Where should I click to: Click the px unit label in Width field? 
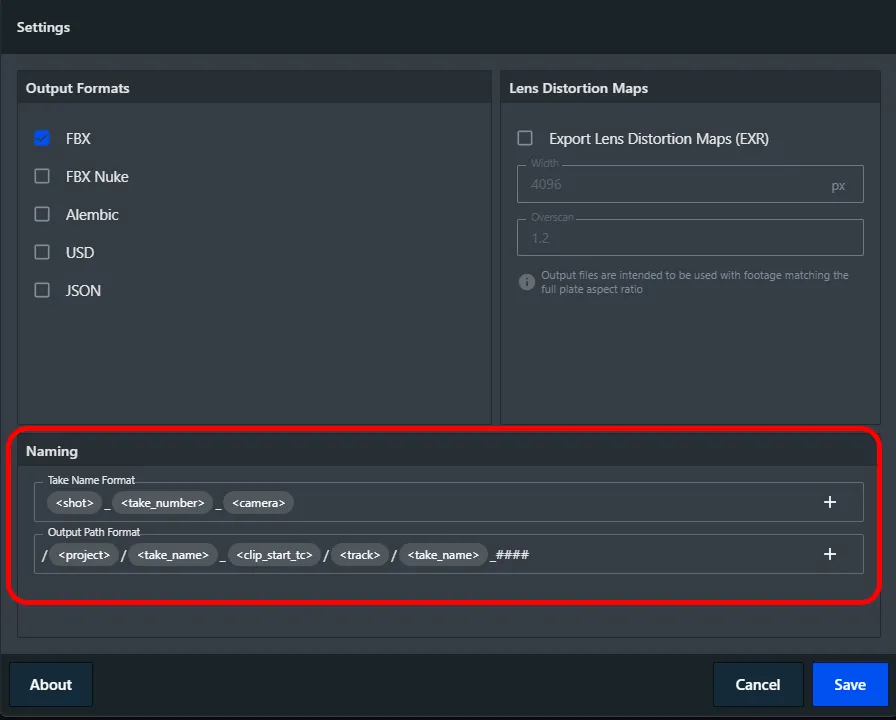[838, 186]
